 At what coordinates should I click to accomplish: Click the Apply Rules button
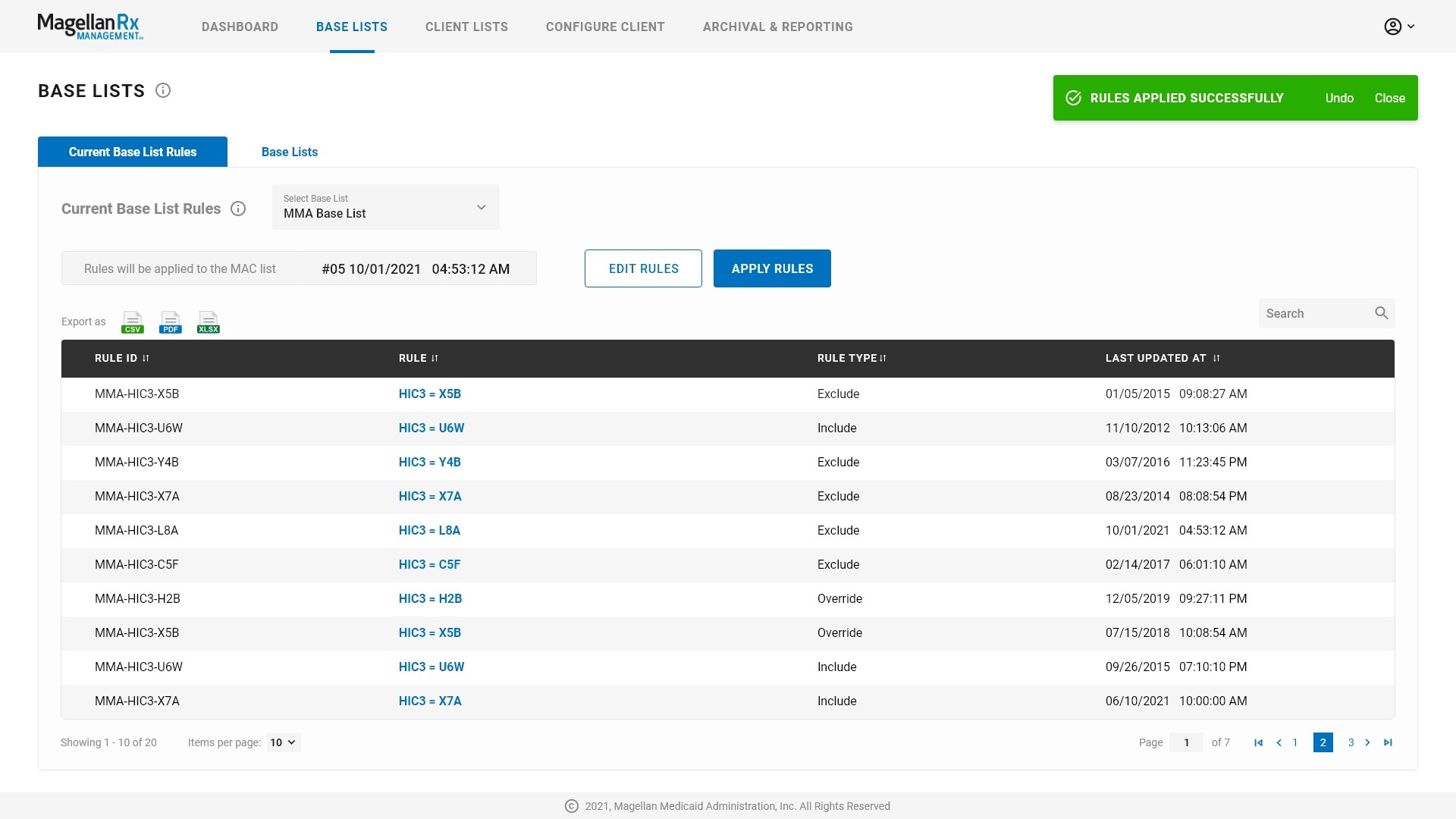tap(772, 268)
